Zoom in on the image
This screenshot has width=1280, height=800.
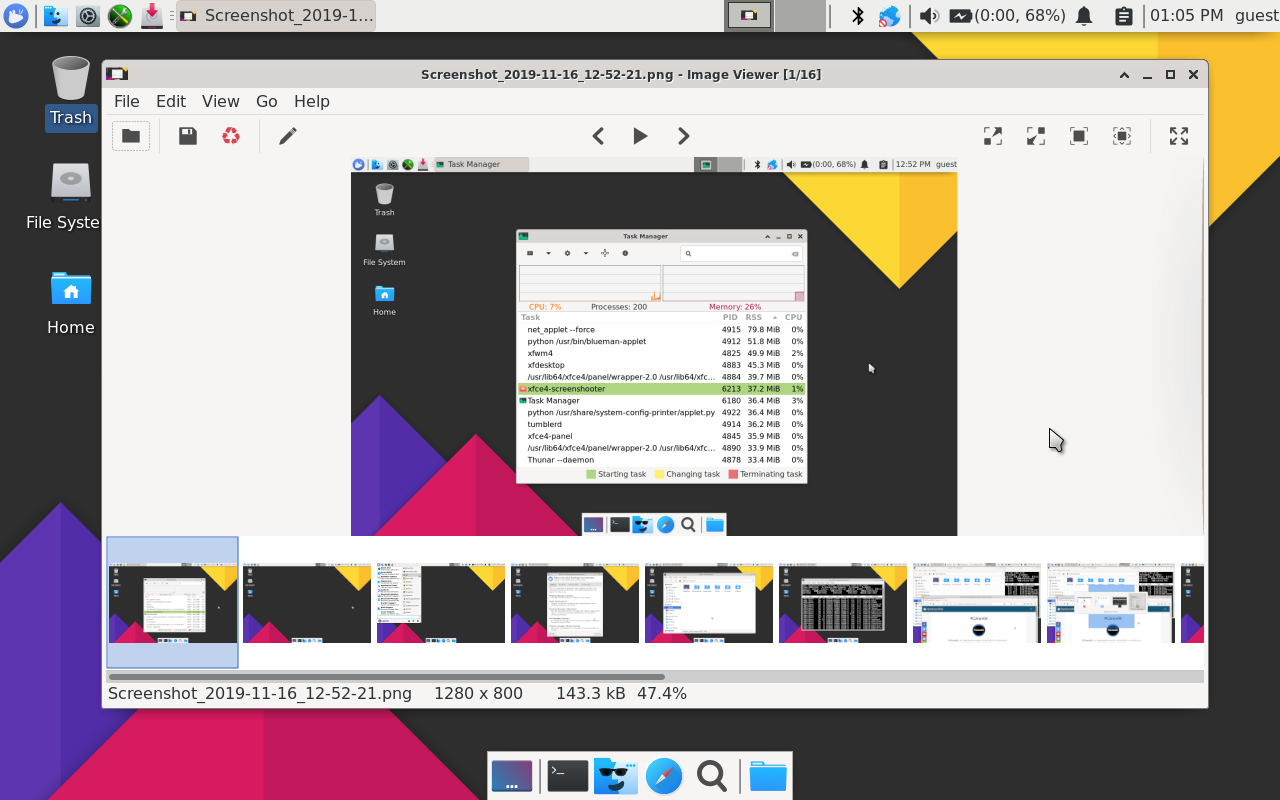pos(993,136)
